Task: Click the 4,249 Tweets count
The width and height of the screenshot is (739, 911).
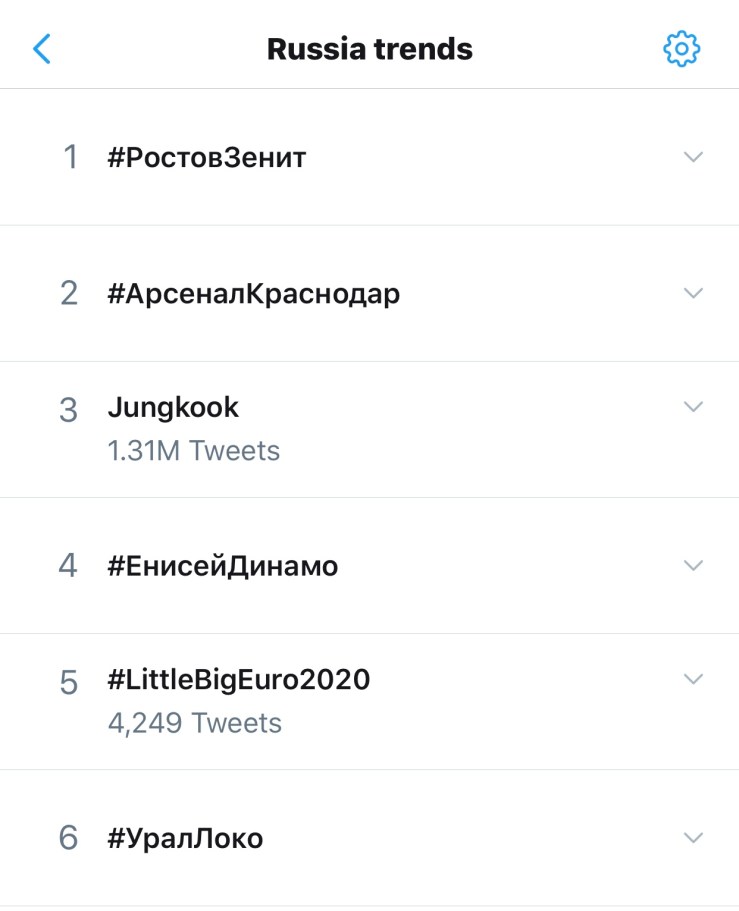Action: pos(195,723)
